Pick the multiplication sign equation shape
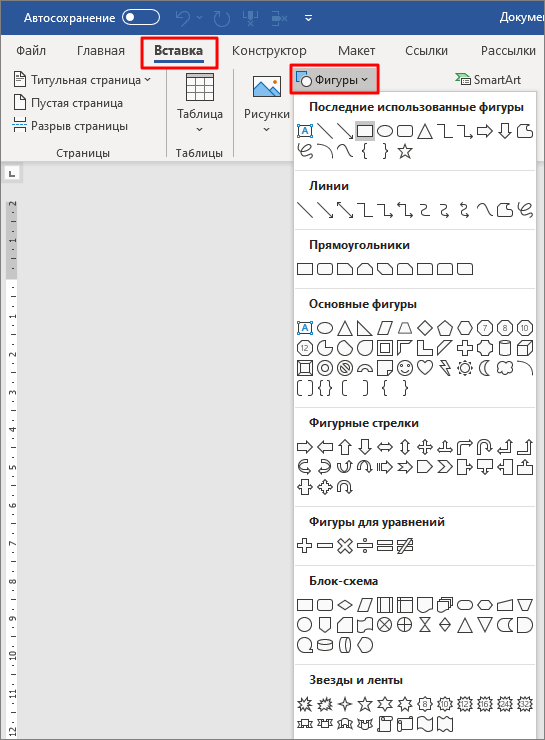 tap(345, 546)
